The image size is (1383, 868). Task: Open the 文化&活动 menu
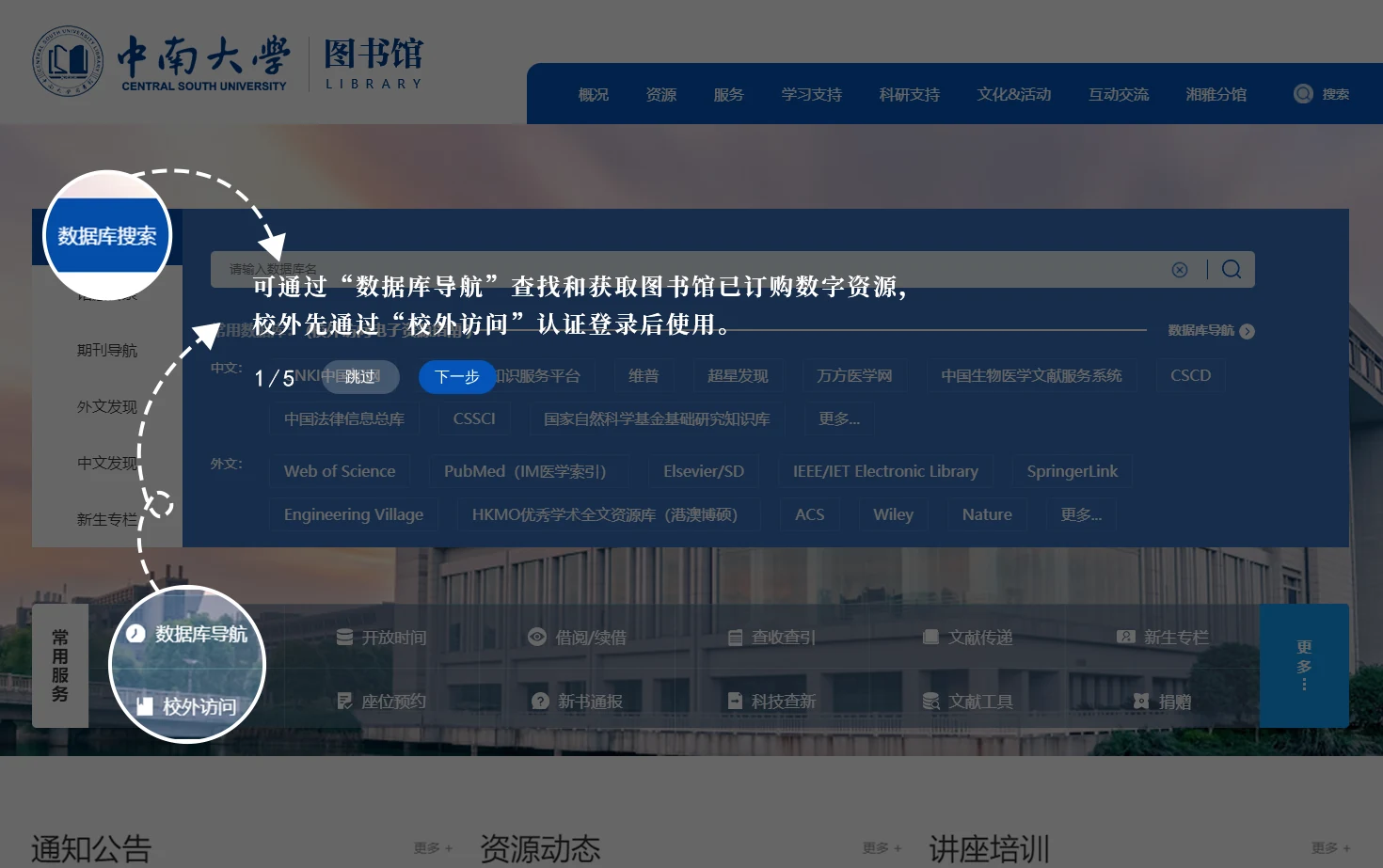(x=1014, y=94)
